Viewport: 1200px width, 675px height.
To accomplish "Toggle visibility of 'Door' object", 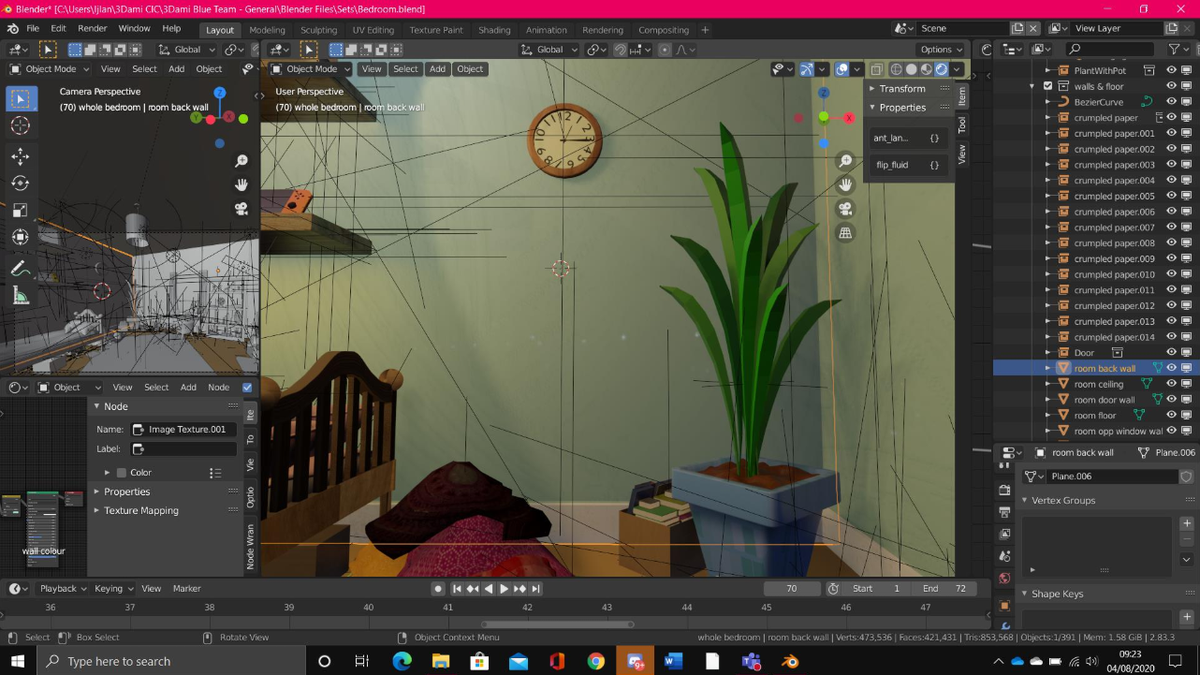I will pos(1171,352).
